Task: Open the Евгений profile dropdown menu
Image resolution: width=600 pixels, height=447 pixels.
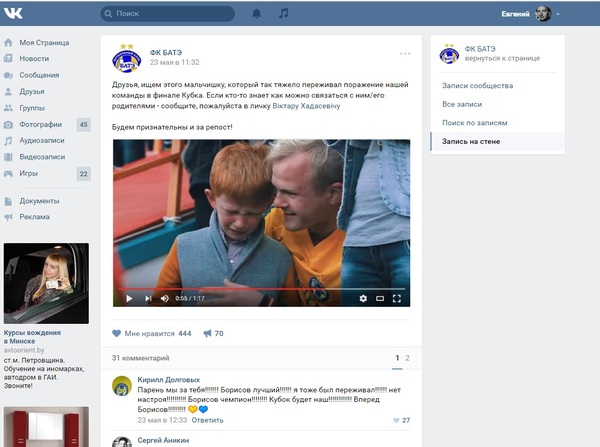Action: click(532, 14)
